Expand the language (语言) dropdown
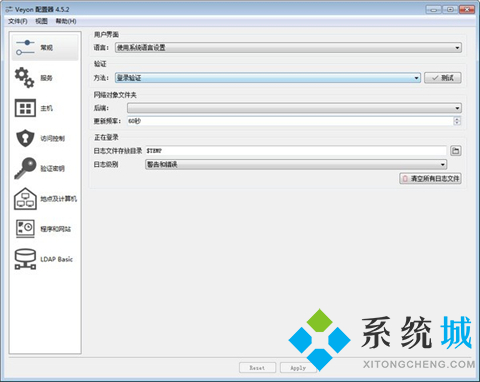The width and height of the screenshot is (480, 382). click(288, 48)
